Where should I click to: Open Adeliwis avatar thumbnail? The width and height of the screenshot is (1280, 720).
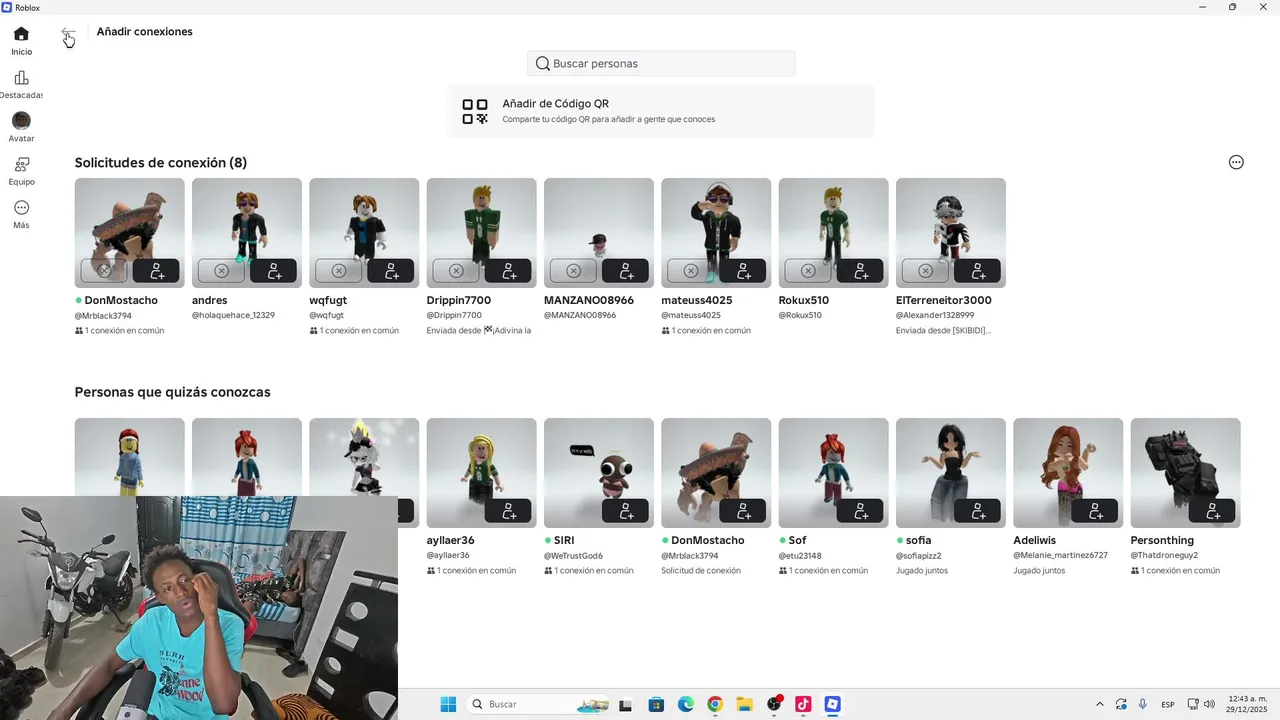1068,473
